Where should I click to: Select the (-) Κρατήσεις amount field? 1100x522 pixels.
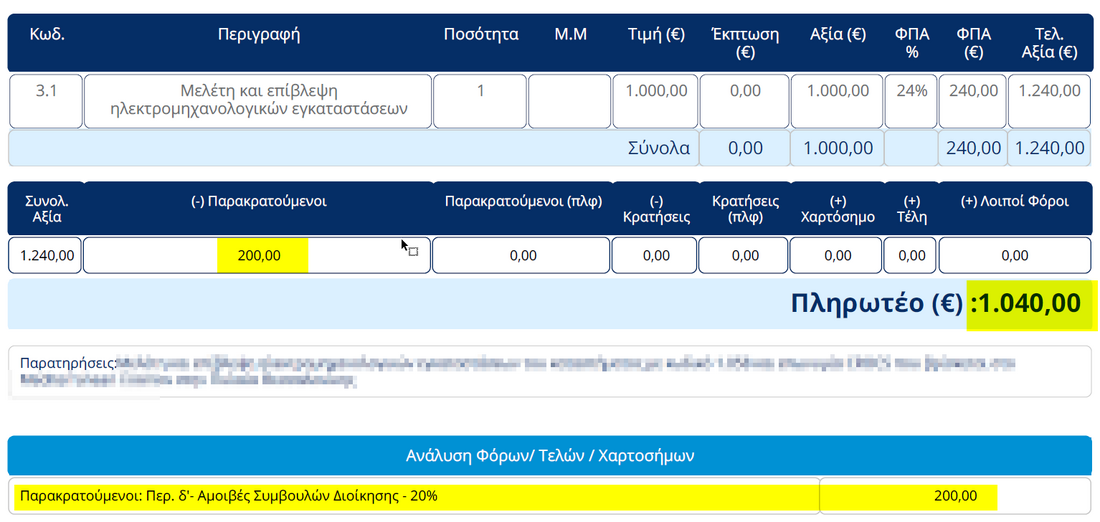654,255
